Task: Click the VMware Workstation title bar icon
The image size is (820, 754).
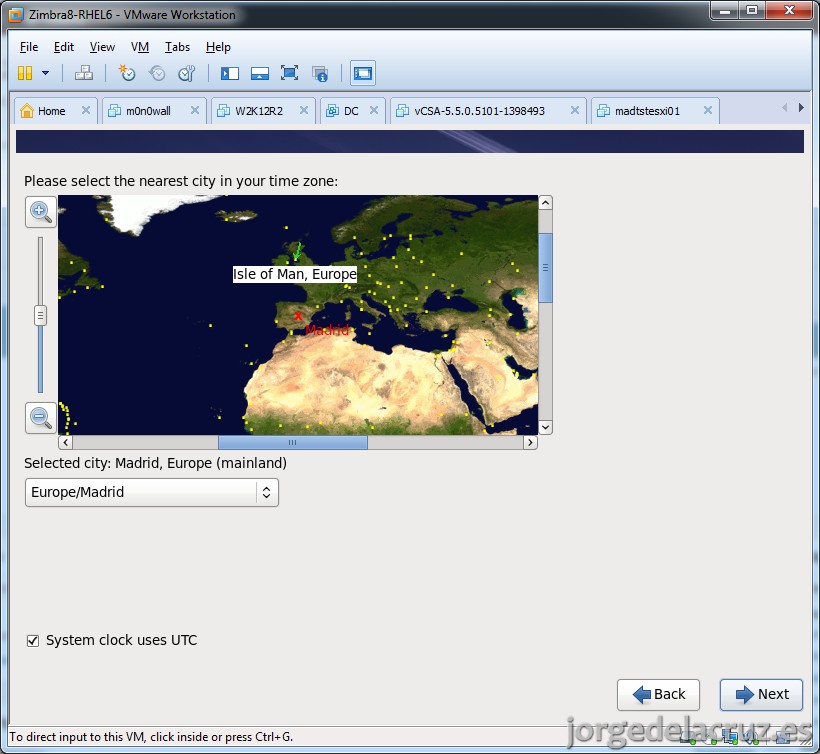Action: tap(16, 15)
